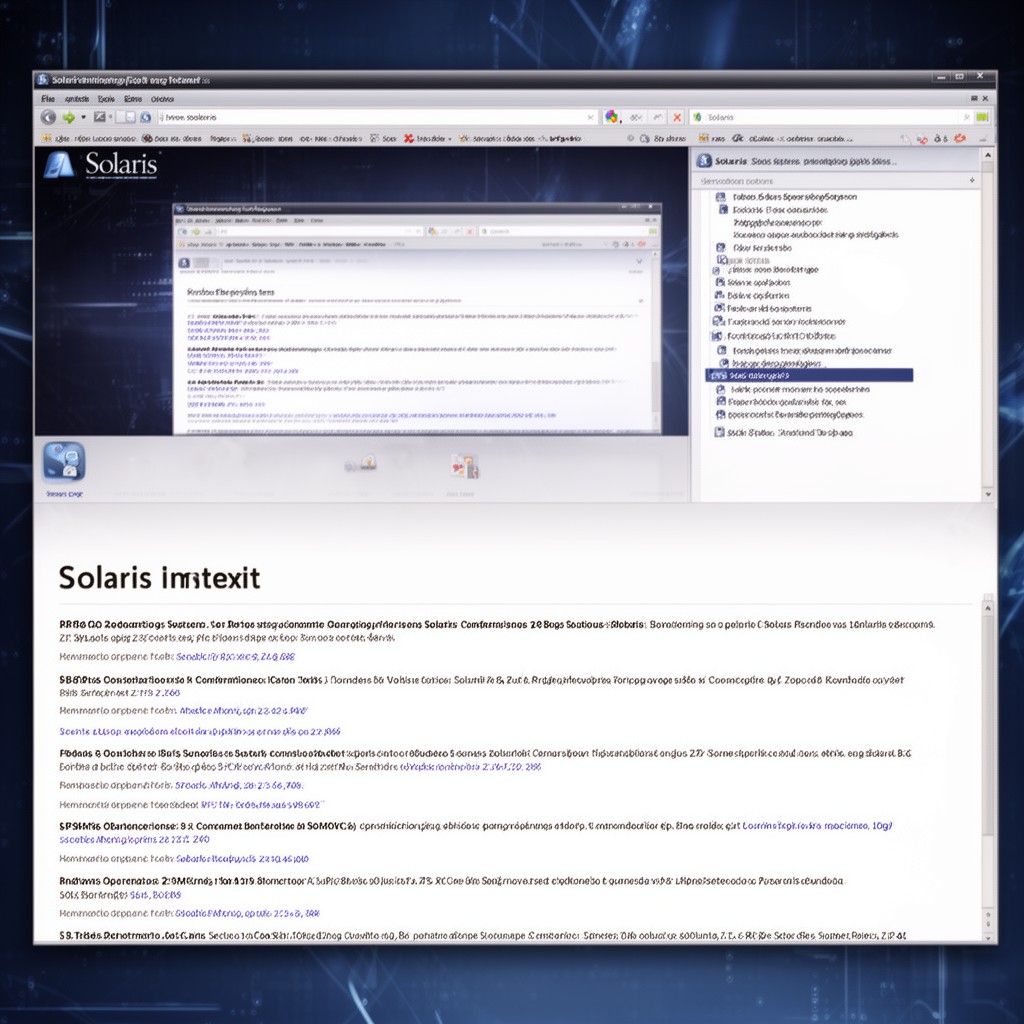Viewport: 1024px width, 1024px height.
Task: Click the red swirl icon ending the bookmarks bar
Action: (959, 138)
